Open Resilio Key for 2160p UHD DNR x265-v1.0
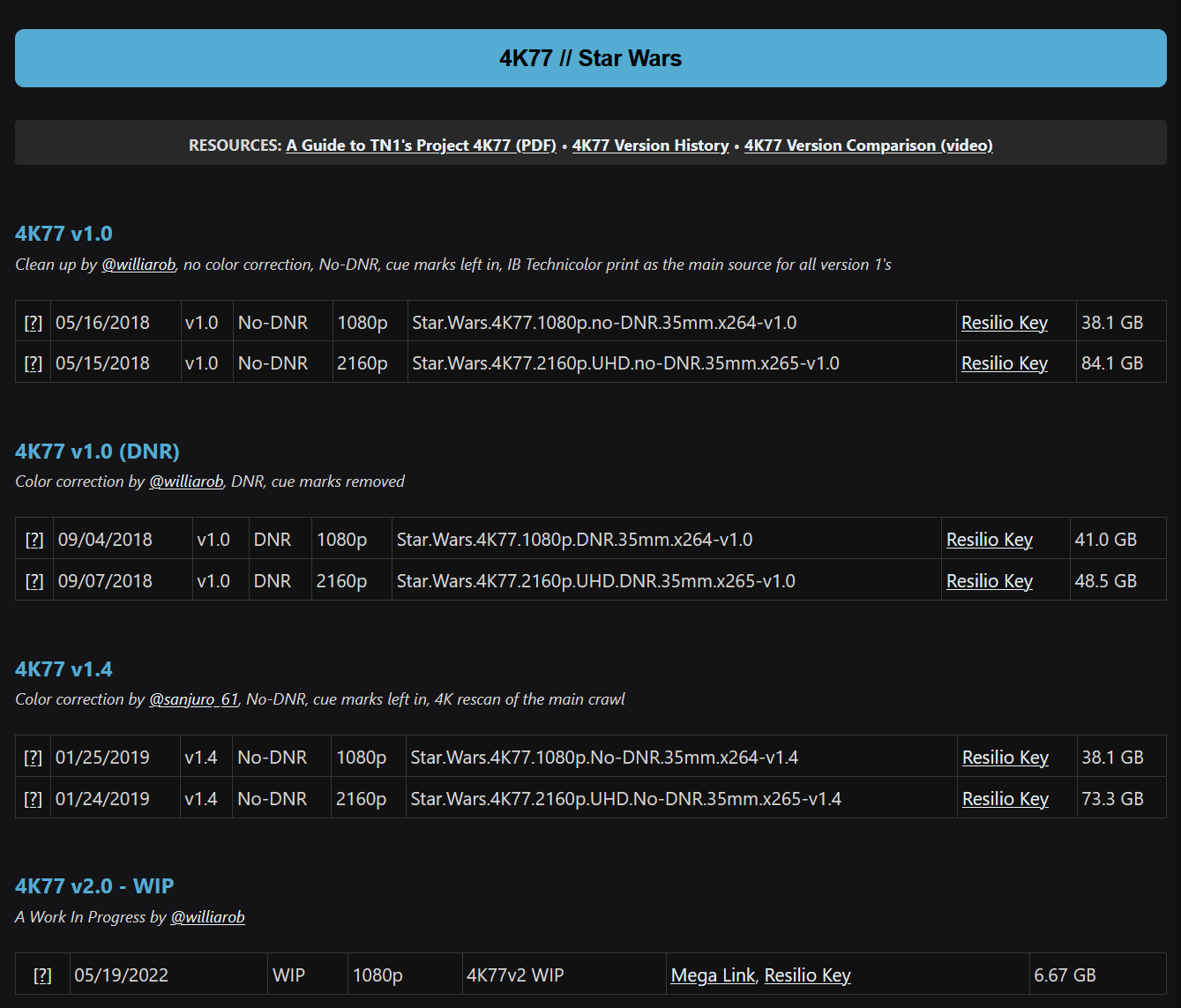Viewport: 1181px width, 1008px height. point(990,581)
